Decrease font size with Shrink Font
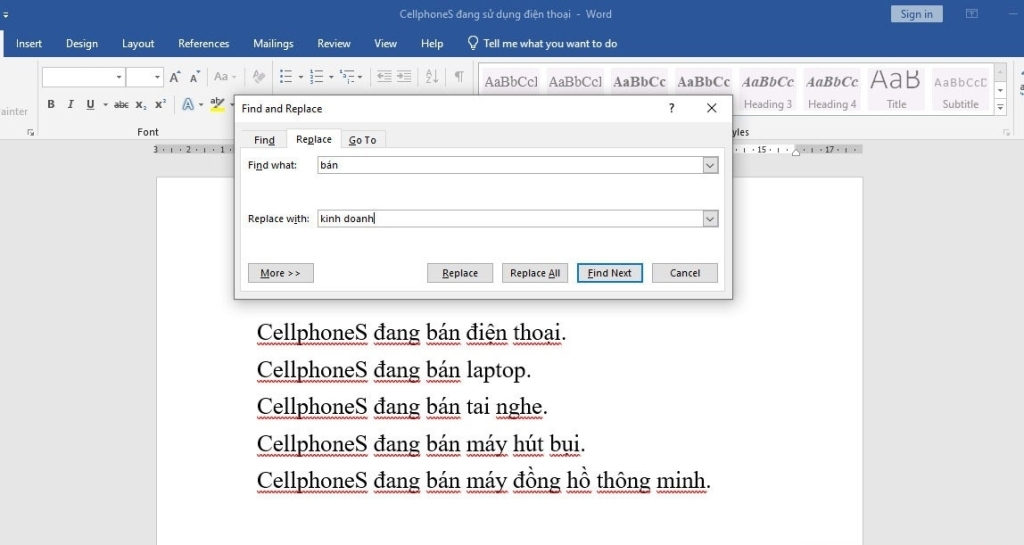The width and height of the screenshot is (1024, 545). pos(195,77)
